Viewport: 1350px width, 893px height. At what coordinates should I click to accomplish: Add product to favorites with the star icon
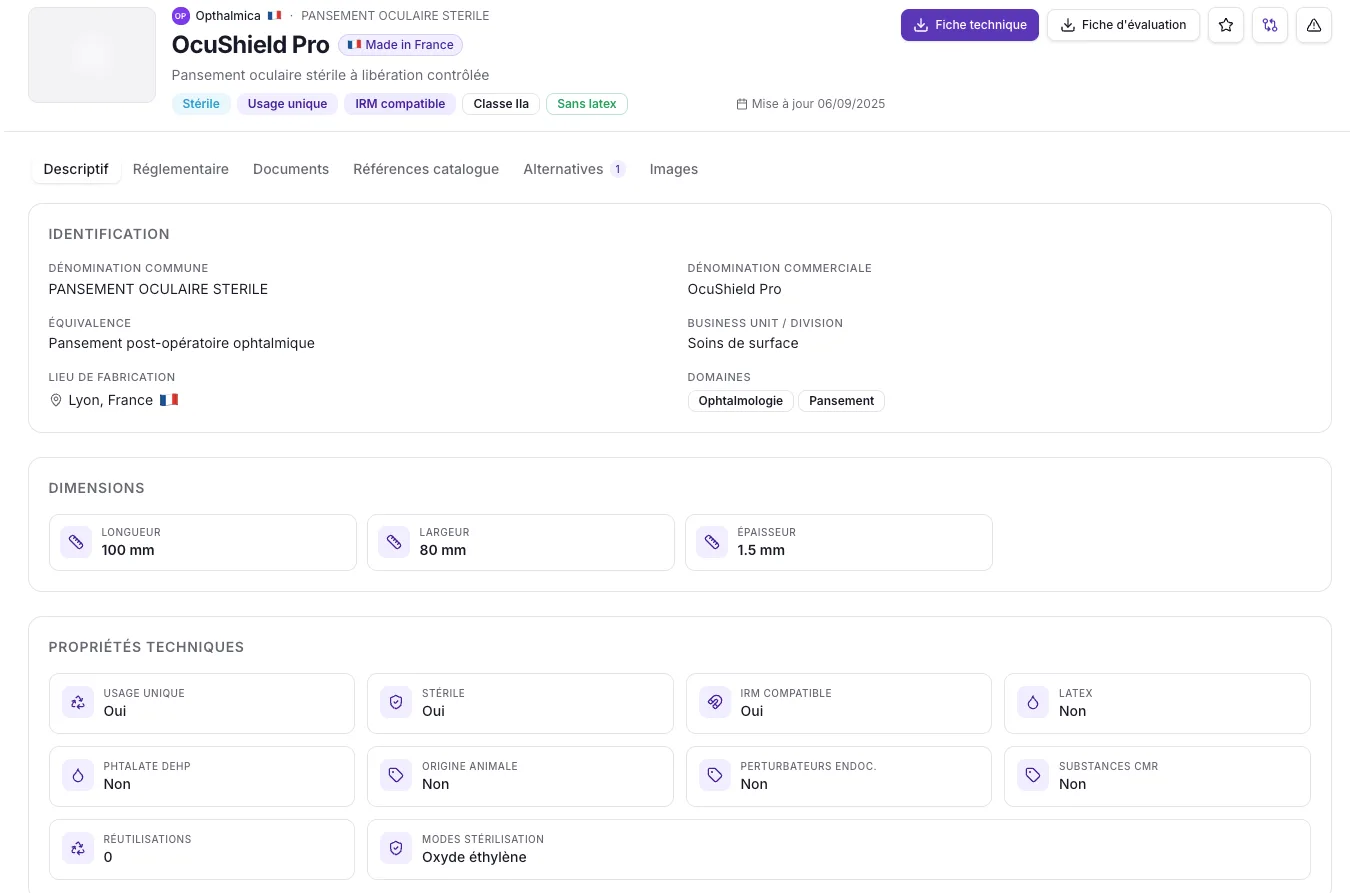[1226, 25]
